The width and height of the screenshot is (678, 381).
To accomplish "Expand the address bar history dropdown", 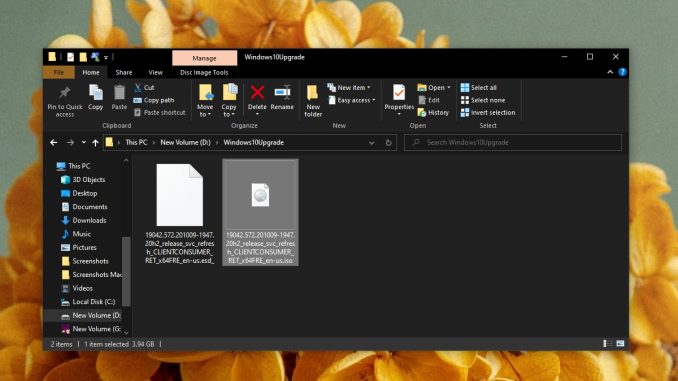I will tap(371, 143).
